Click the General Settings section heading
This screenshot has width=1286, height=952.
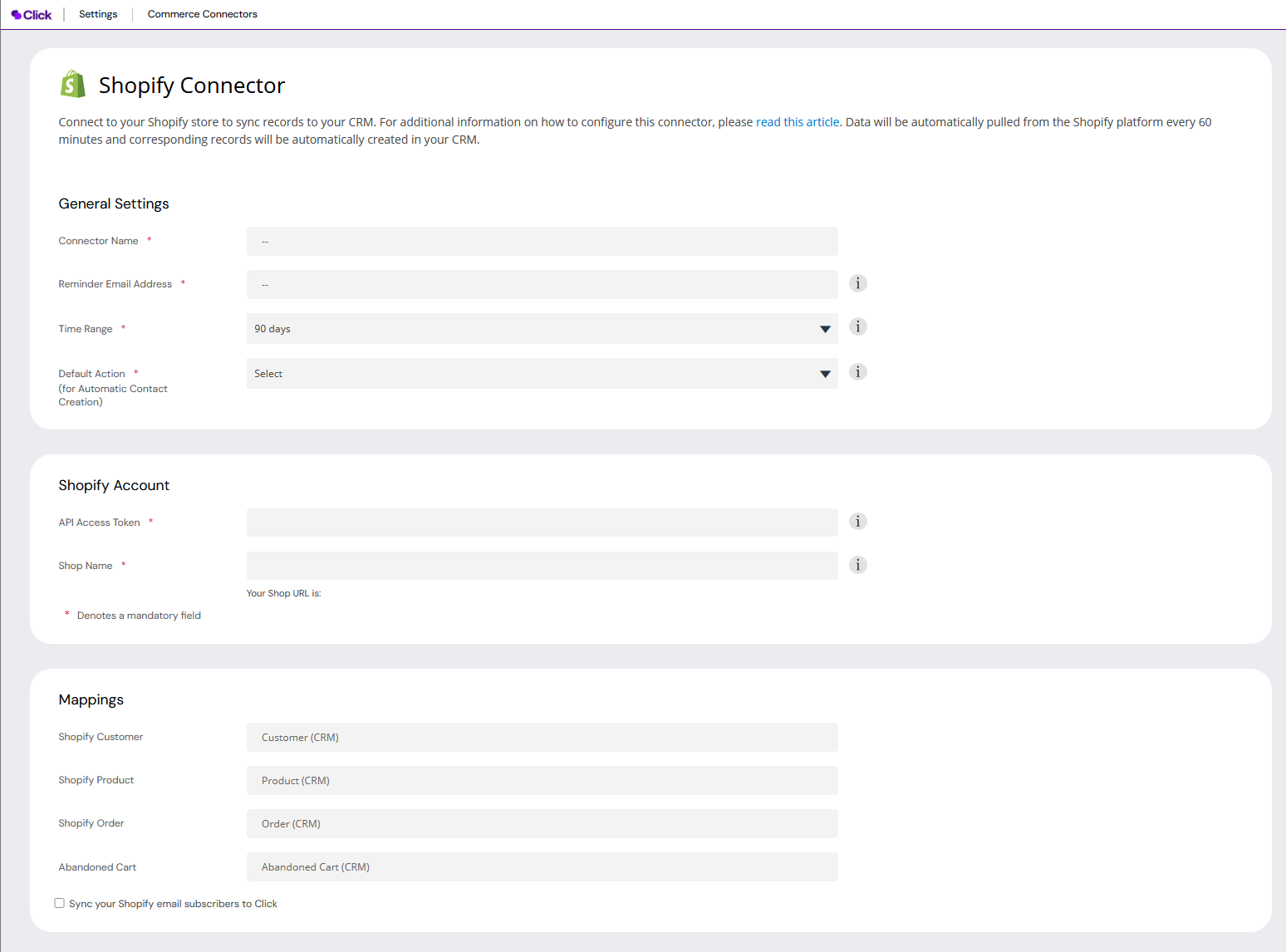114,204
